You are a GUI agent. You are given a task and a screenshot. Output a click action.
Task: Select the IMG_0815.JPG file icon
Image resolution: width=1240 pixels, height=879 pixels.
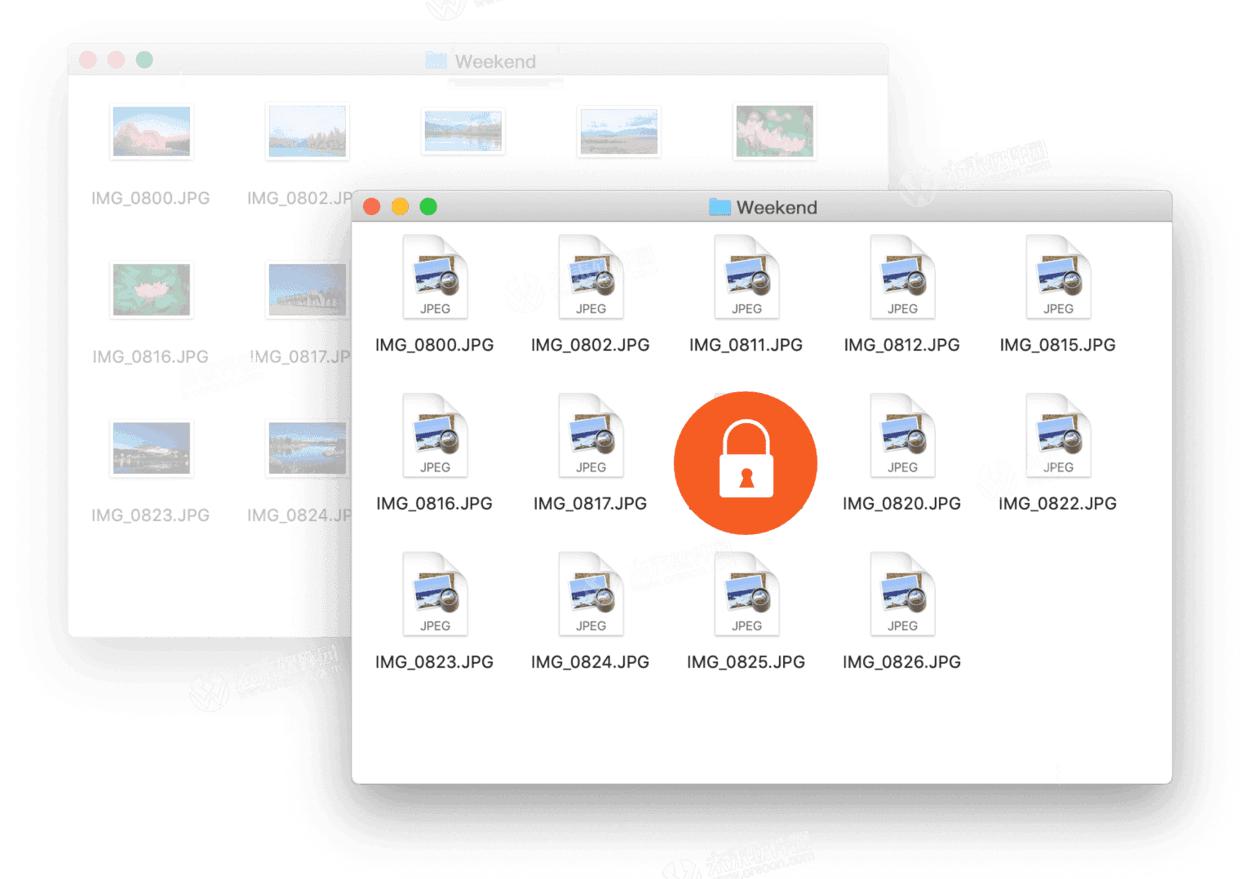click(1058, 277)
